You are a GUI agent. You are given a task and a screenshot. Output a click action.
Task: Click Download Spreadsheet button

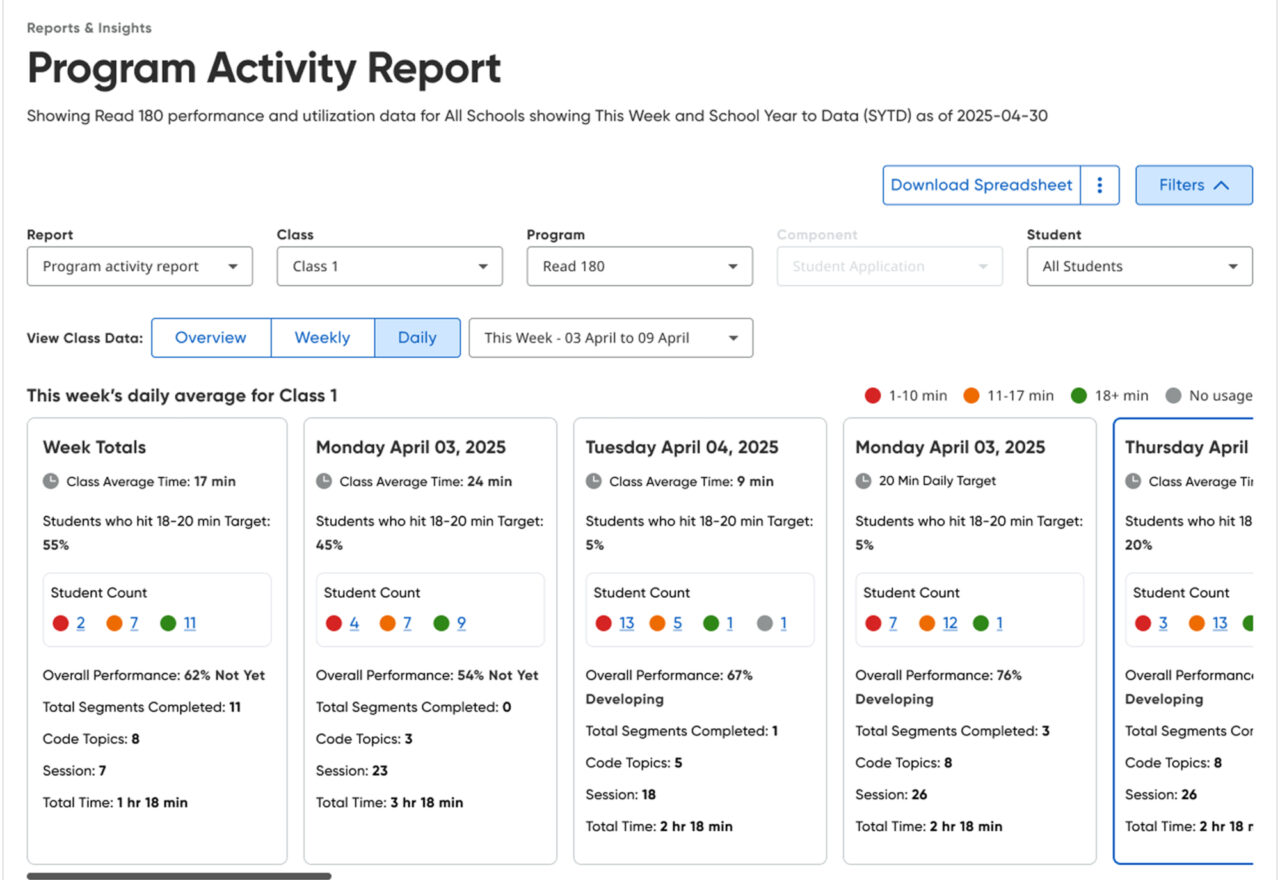[981, 185]
